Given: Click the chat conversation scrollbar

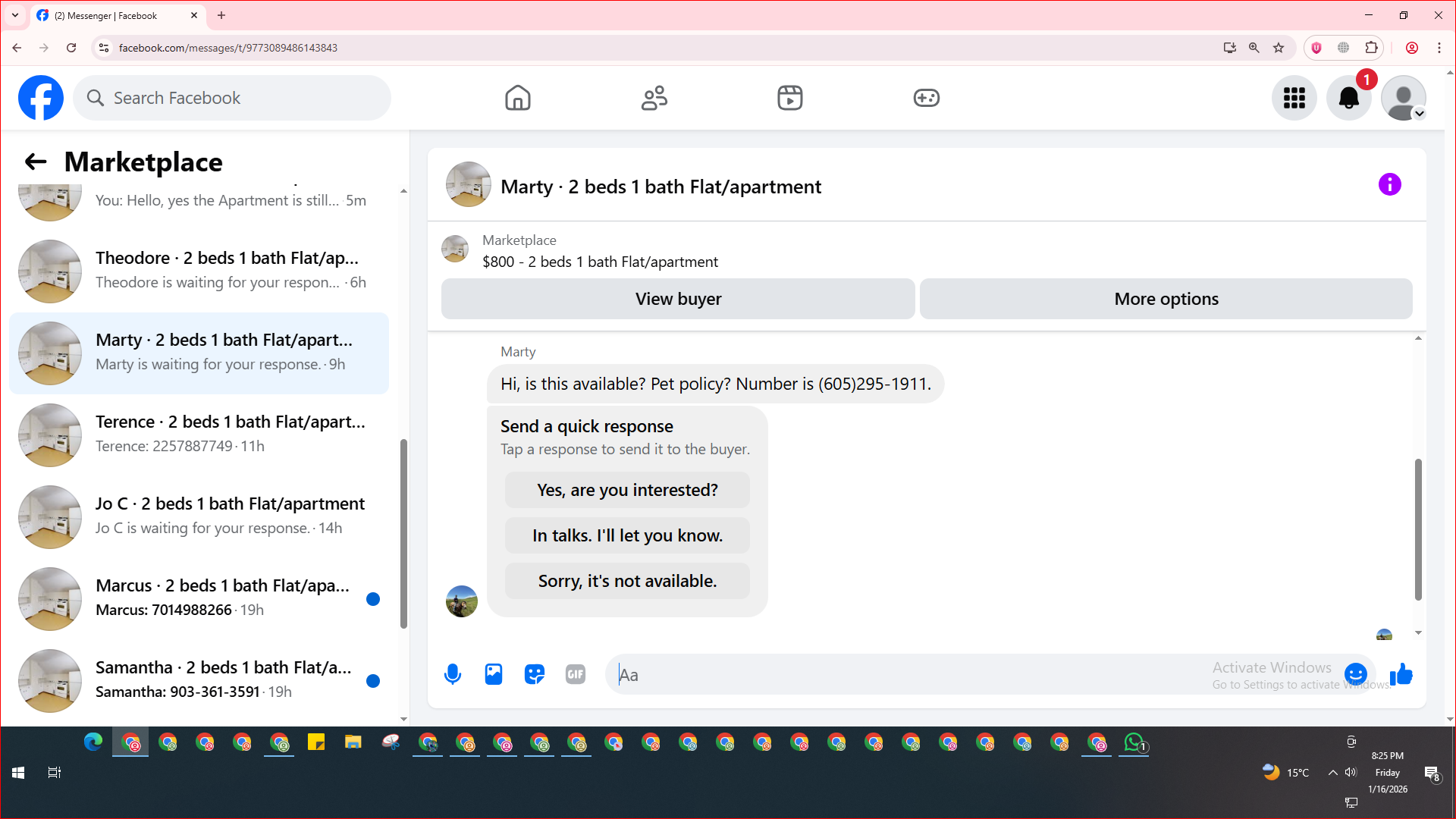Looking at the screenshot, I should click(x=1417, y=529).
